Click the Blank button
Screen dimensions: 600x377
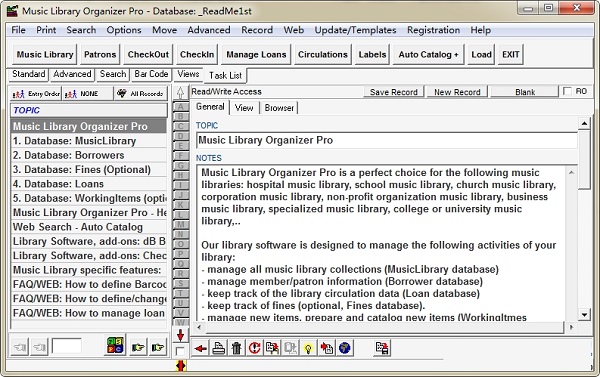point(525,92)
